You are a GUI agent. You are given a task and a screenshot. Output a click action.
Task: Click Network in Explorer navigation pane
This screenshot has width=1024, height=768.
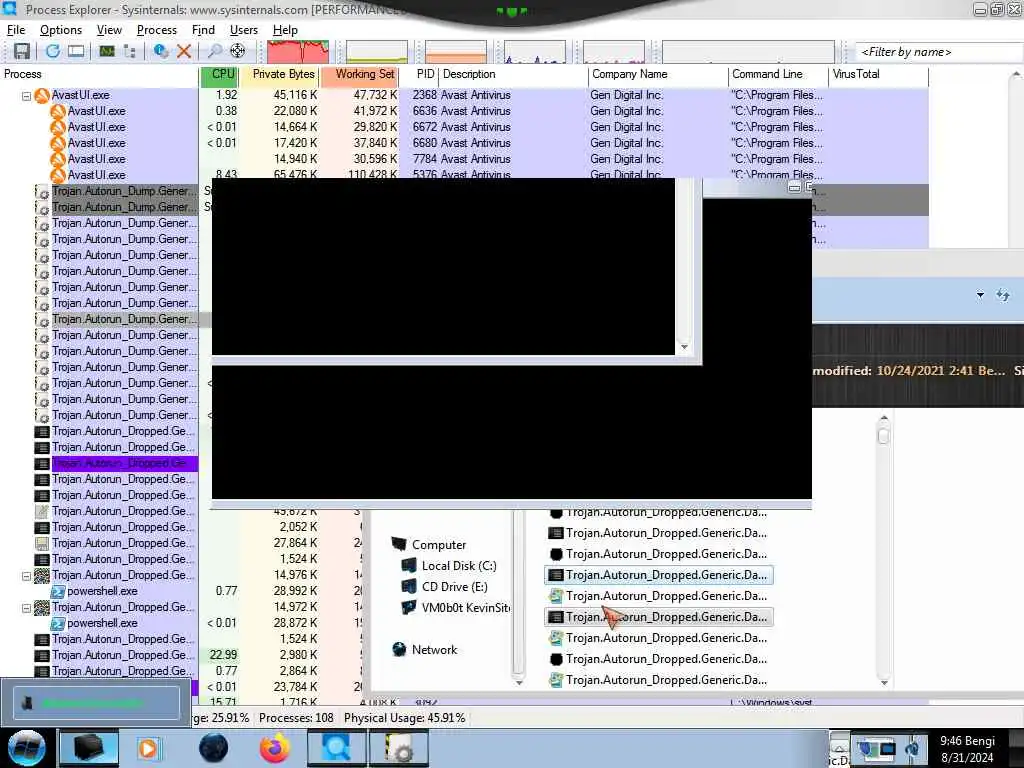click(x=434, y=650)
